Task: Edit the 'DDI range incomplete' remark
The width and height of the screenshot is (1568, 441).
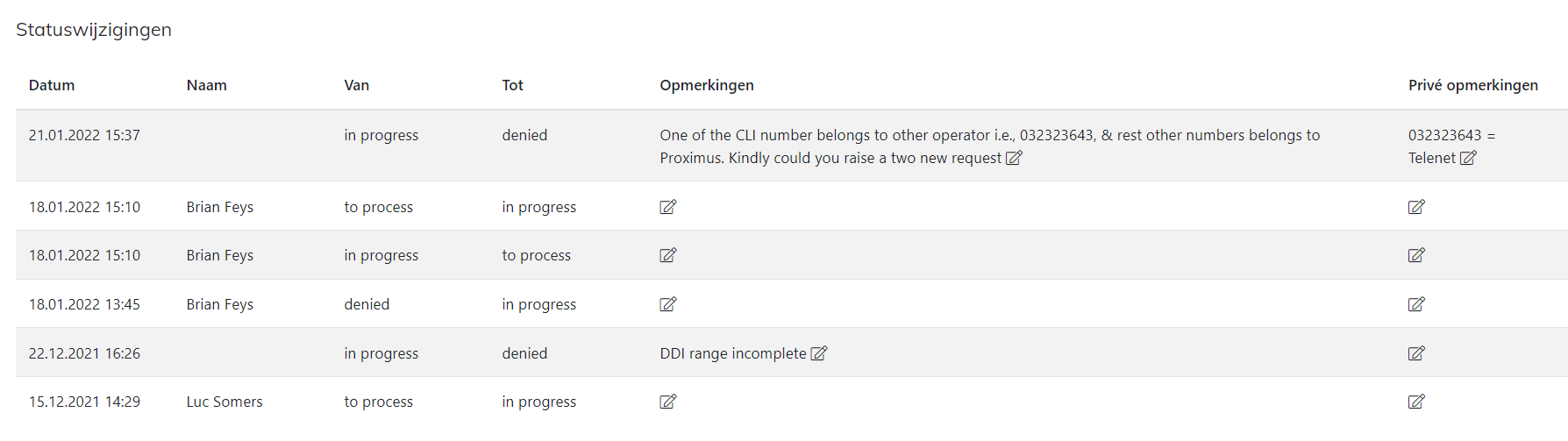Action: [x=819, y=353]
